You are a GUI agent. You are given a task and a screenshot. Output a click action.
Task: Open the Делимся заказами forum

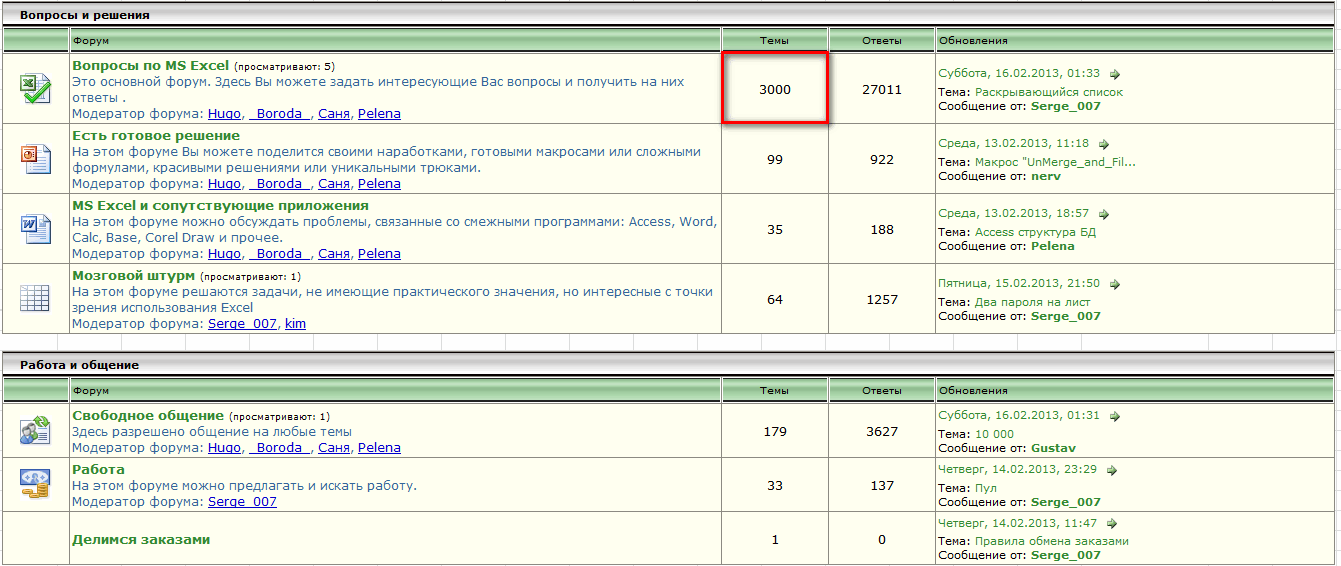coord(141,539)
